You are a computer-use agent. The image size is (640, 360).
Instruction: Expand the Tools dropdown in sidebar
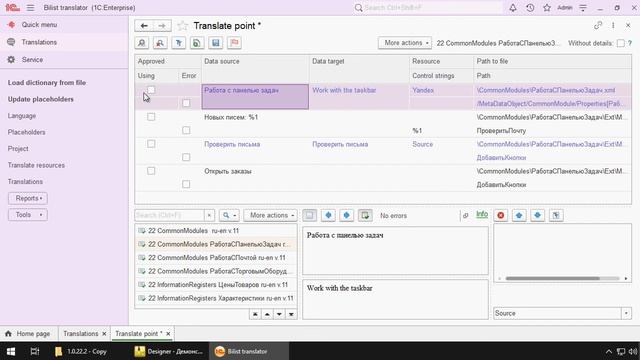point(28,215)
